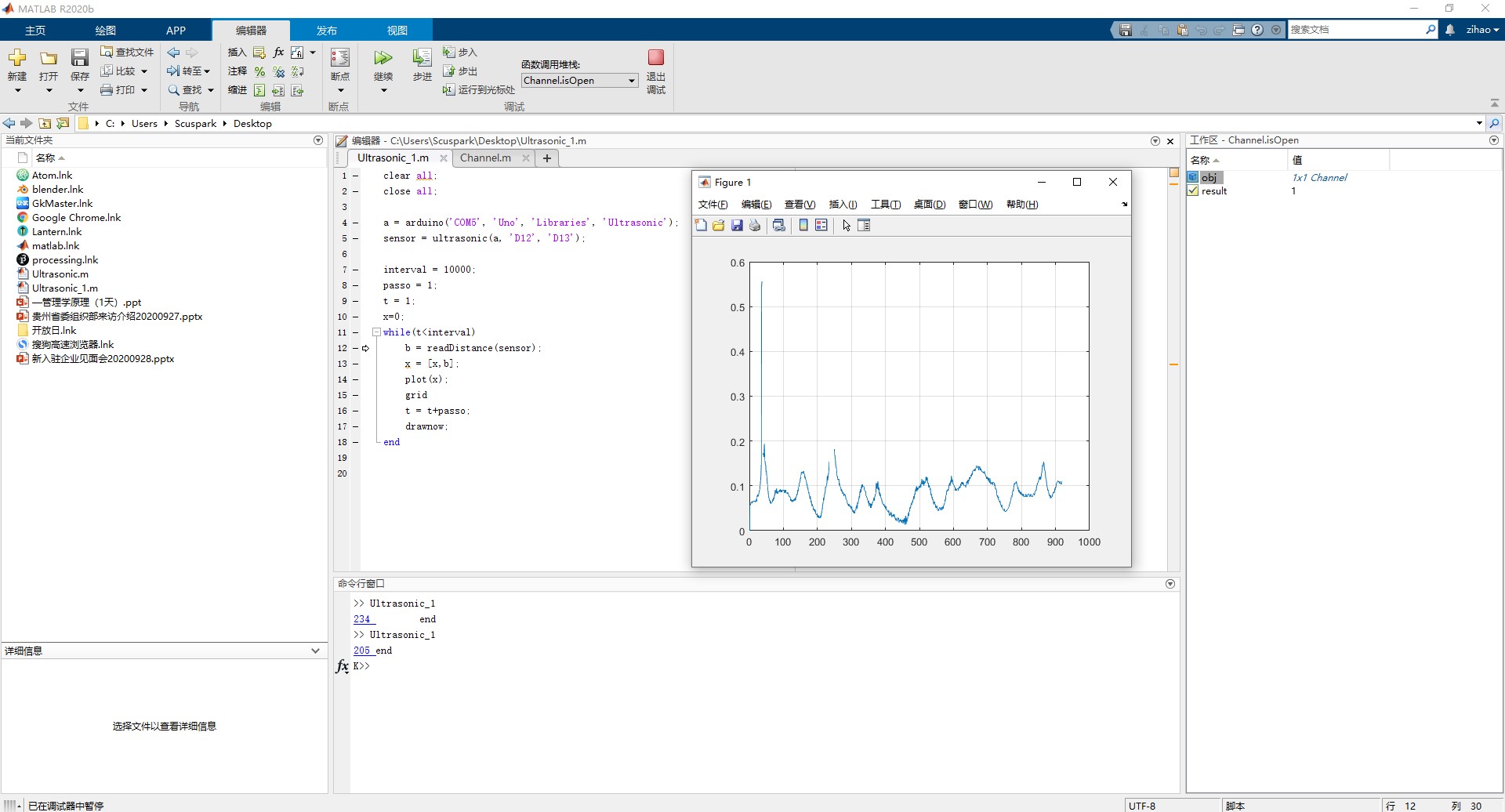Click the insert section icon next to 插入
Image resolution: width=1505 pixels, height=812 pixels.
(x=259, y=53)
